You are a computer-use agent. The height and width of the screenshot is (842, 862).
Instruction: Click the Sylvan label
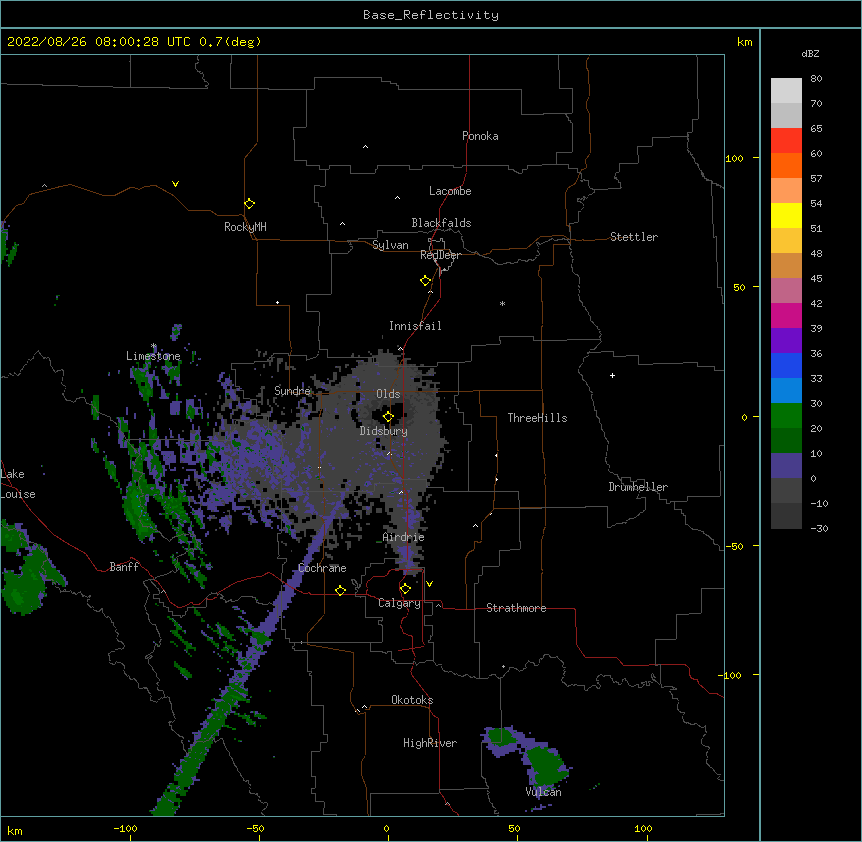click(x=390, y=245)
